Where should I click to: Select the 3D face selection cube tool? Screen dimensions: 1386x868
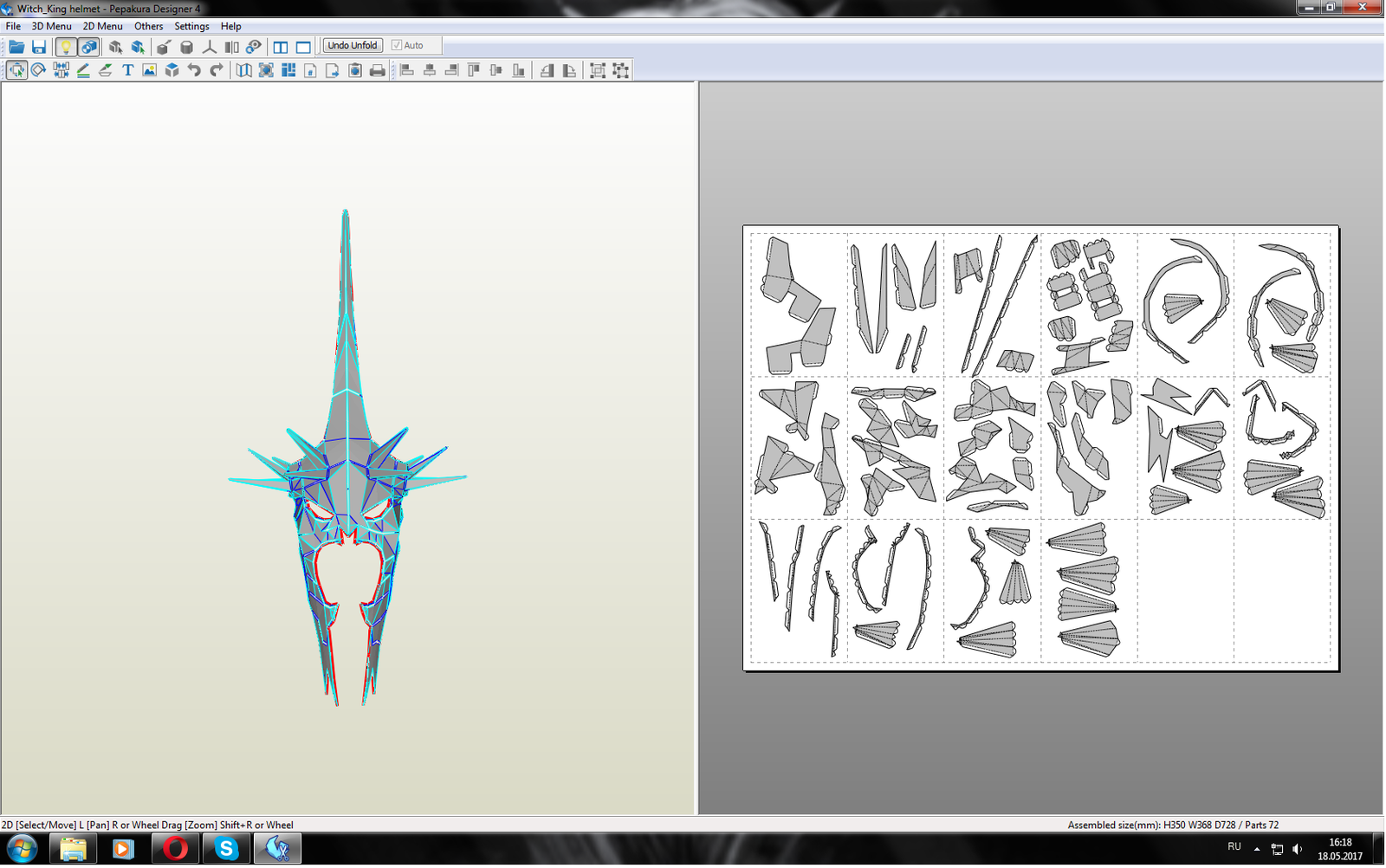coord(115,47)
